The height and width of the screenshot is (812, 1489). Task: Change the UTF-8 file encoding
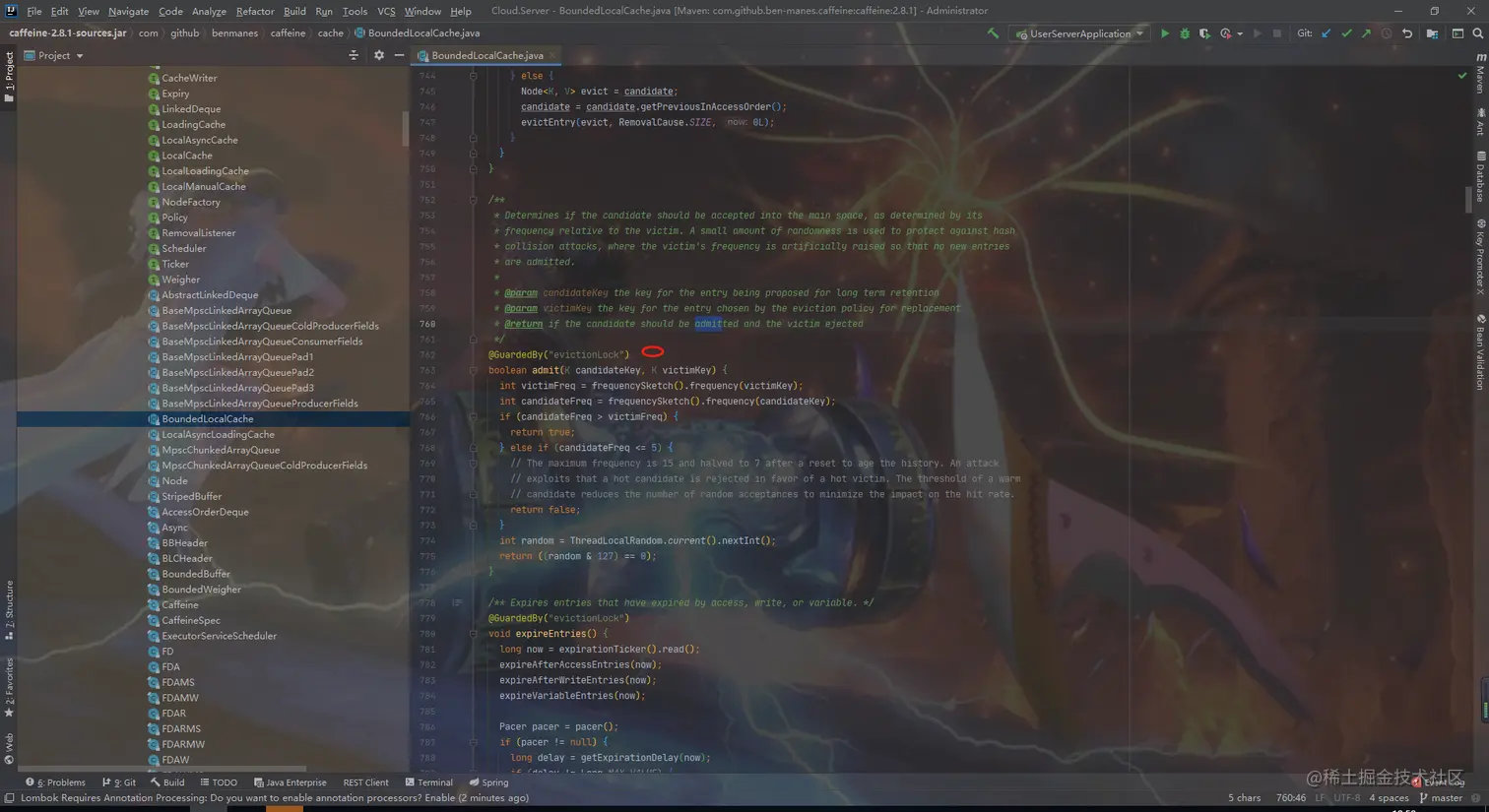coord(1346,798)
